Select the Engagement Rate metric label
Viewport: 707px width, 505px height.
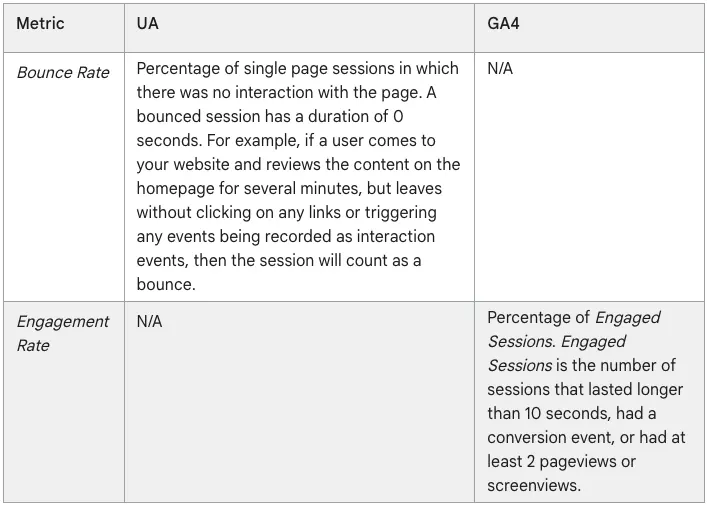coord(63,334)
